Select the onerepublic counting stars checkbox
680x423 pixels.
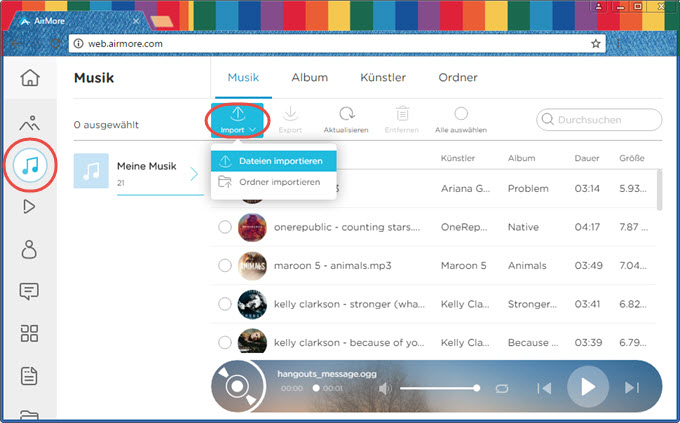(225, 227)
